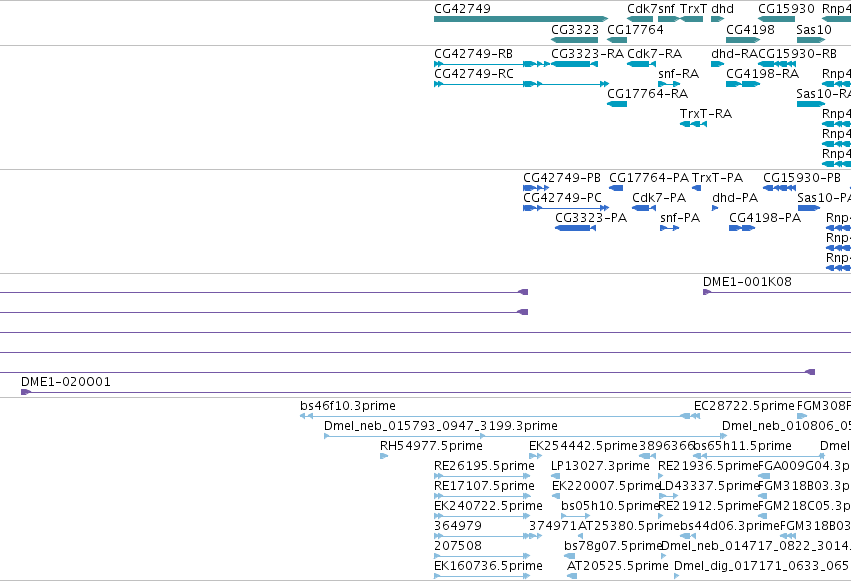This screenshot has height=581, width=851.
Task: Select the CG42749 gene glyph
Action: tap(521, 19)
